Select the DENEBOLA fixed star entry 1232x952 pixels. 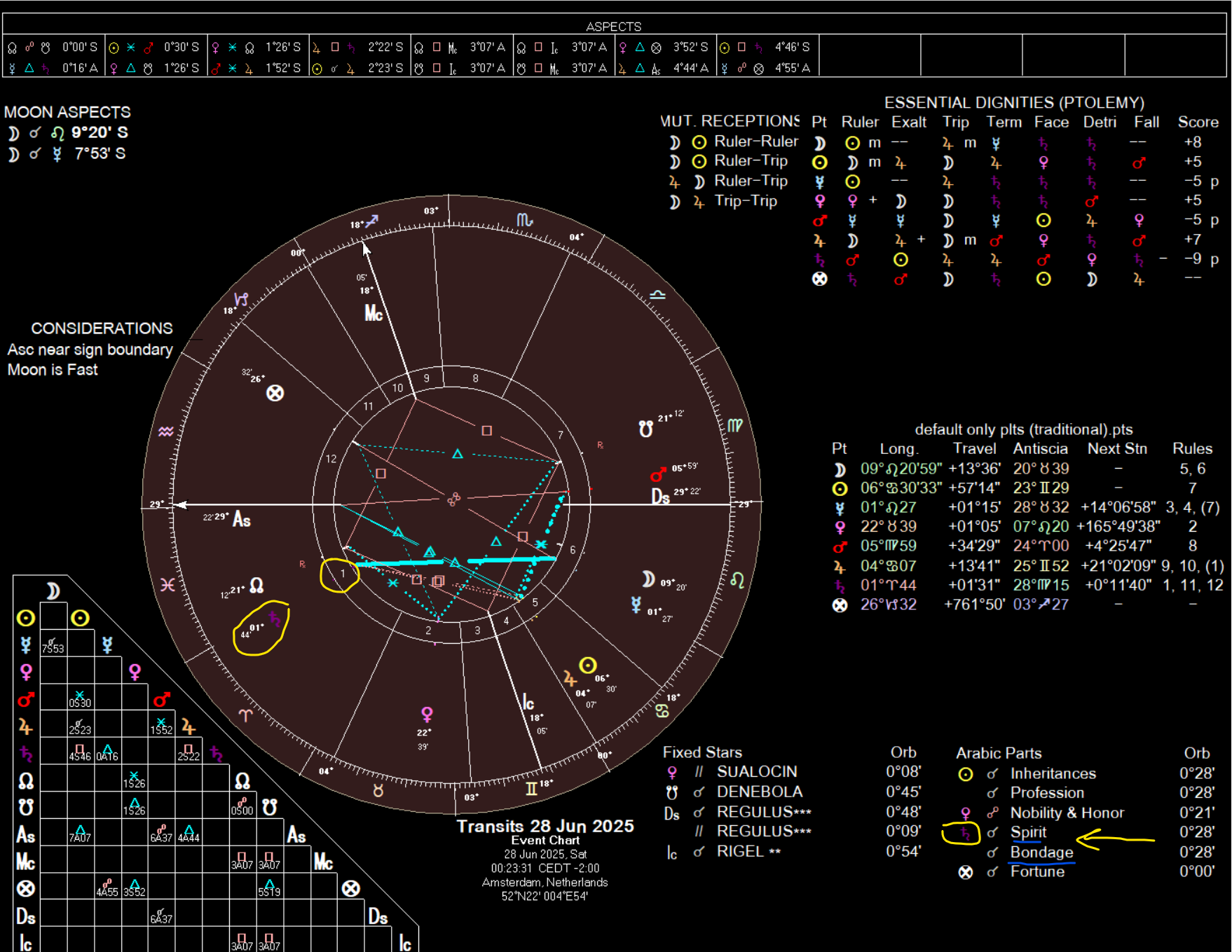click(760, 792)
